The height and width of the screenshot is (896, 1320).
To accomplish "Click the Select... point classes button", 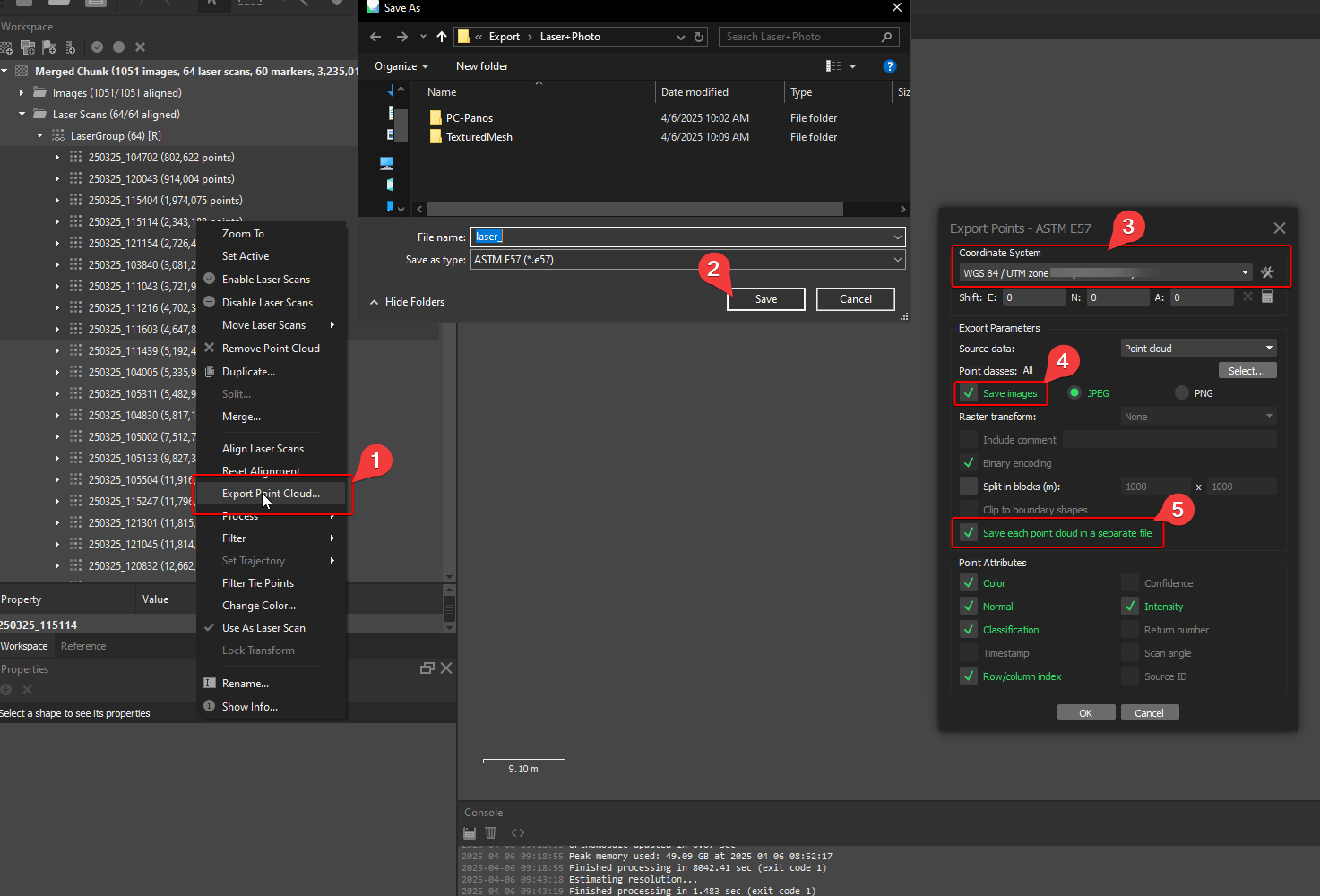I will pyautogui.click(x=1247, y=370).
